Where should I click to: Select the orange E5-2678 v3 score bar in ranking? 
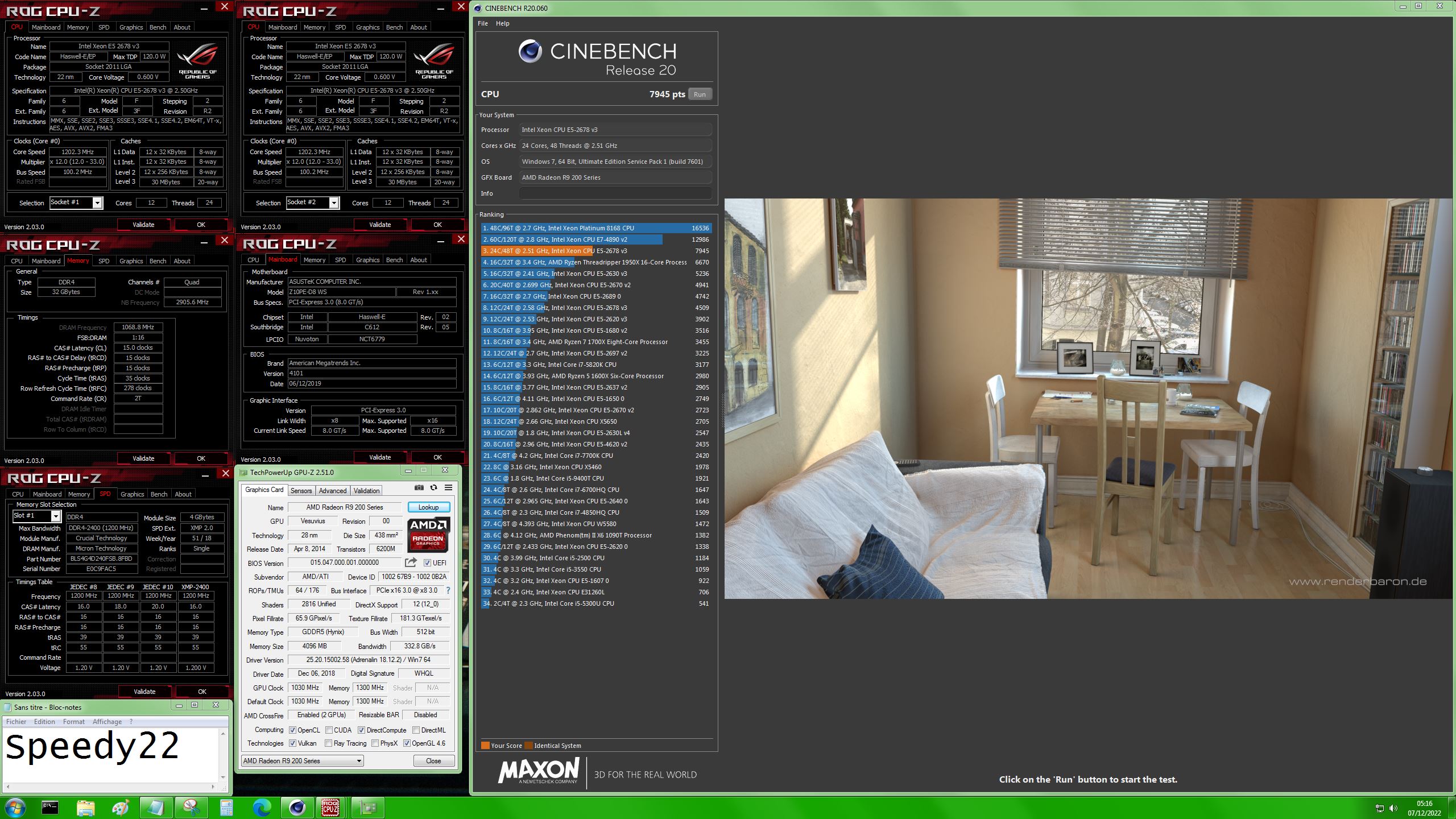click(537, 251)
